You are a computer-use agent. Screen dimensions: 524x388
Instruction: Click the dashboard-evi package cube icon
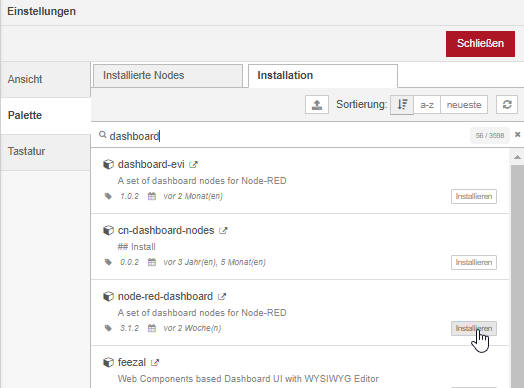click(108, 164)
